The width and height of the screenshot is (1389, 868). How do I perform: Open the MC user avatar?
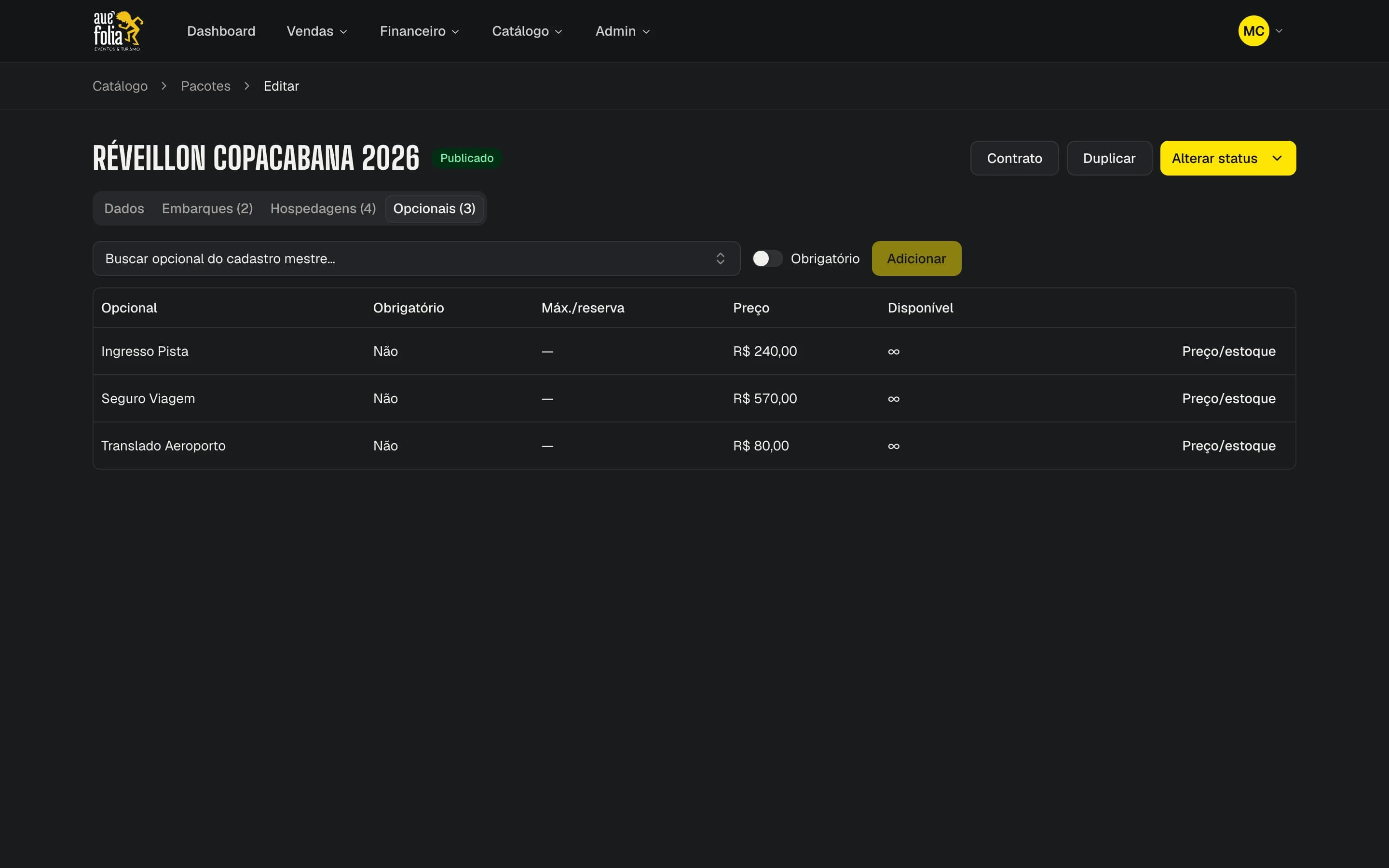(1253, 31)
